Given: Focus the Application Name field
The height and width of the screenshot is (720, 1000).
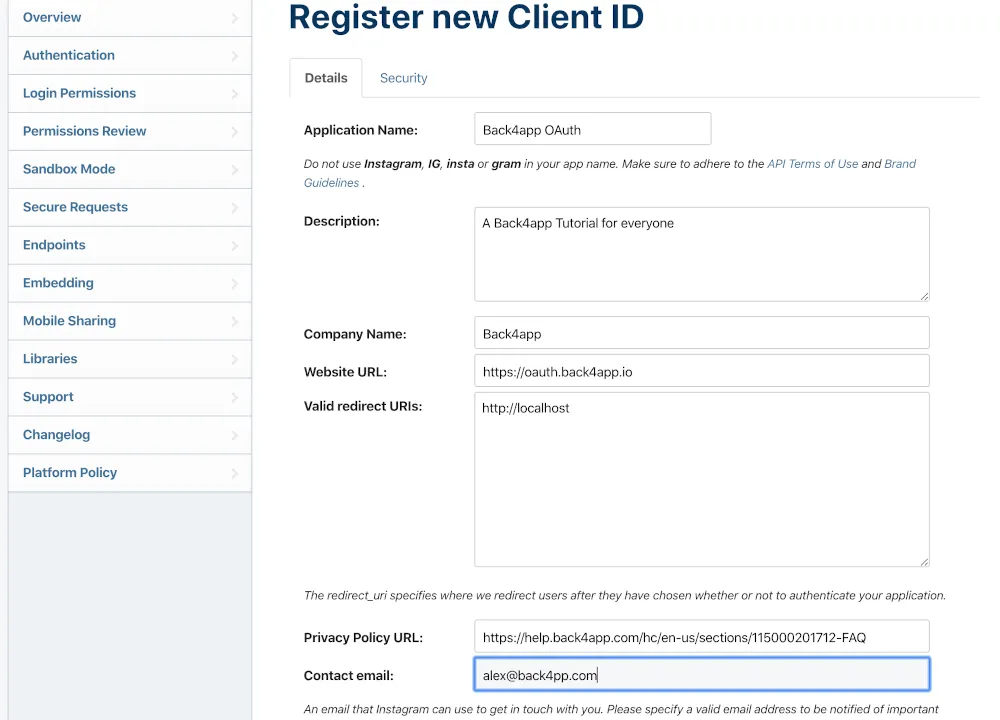Looking at the screenshot, I should 592,129.
